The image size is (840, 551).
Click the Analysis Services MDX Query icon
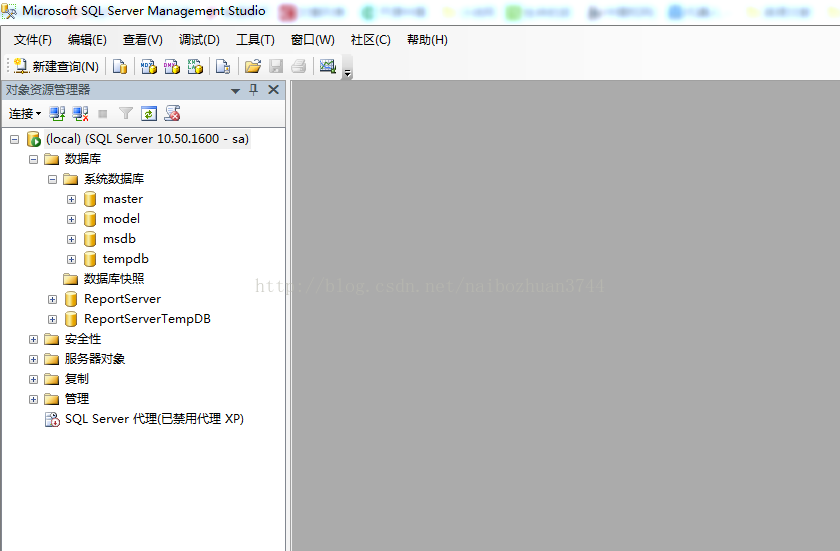[x=148, y=66]
